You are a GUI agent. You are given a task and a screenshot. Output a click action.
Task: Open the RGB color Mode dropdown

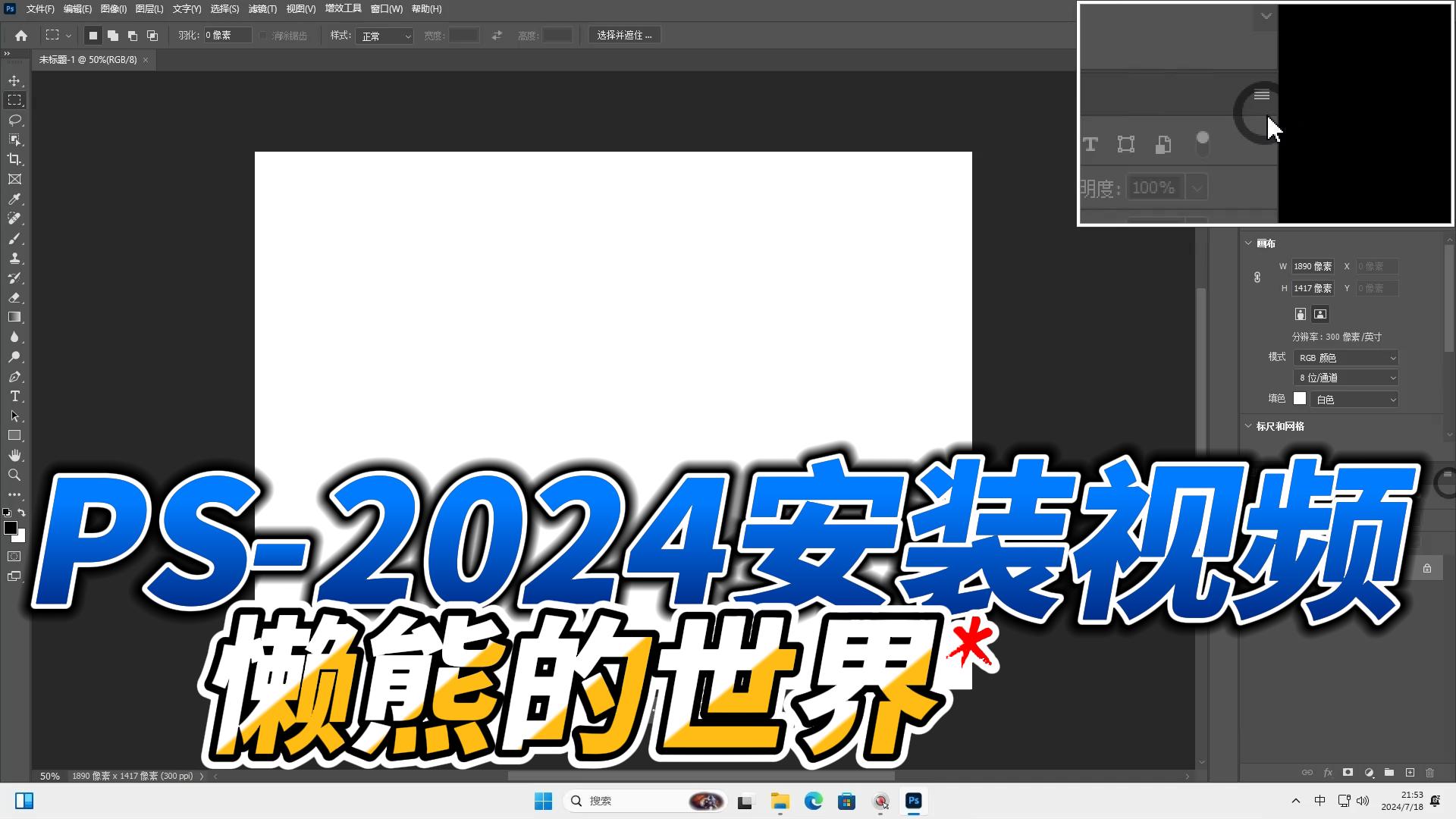click(x=1346, y=358)
